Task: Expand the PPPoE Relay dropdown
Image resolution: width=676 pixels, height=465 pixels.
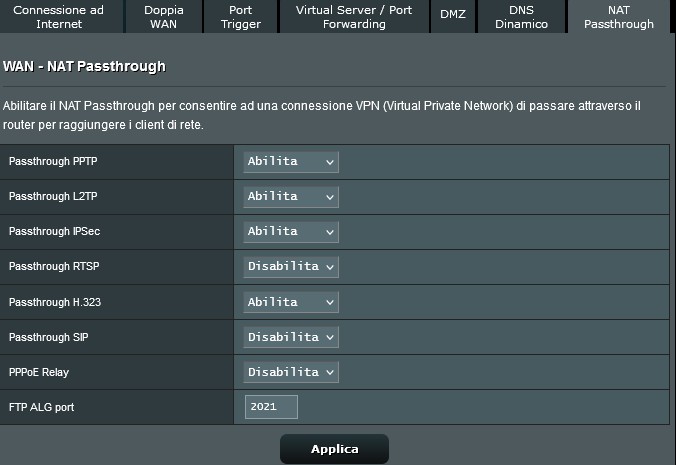Action: (x=291, y=372)
